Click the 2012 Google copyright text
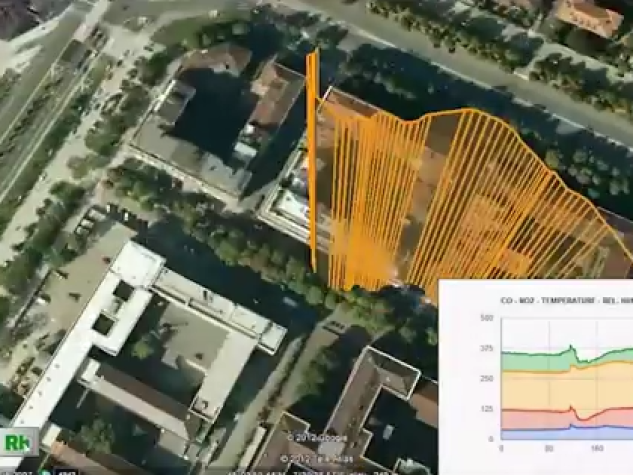 click(x=317, y=438)
